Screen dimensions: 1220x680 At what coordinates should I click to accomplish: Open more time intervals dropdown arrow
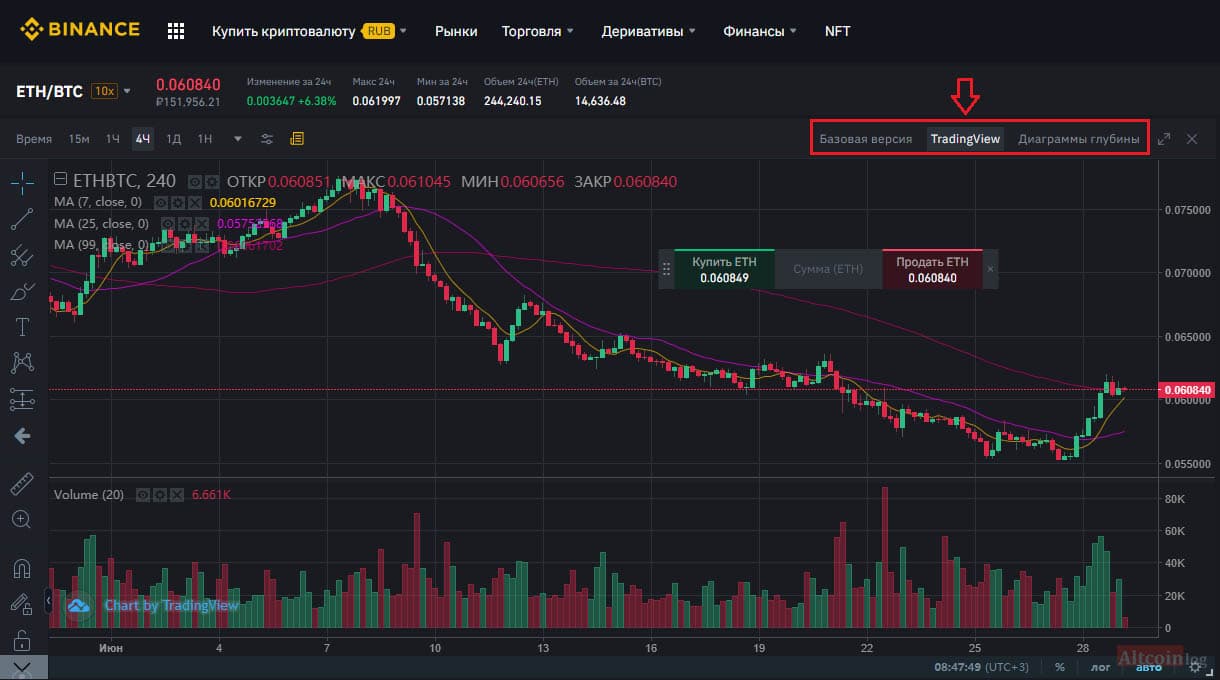238,139
